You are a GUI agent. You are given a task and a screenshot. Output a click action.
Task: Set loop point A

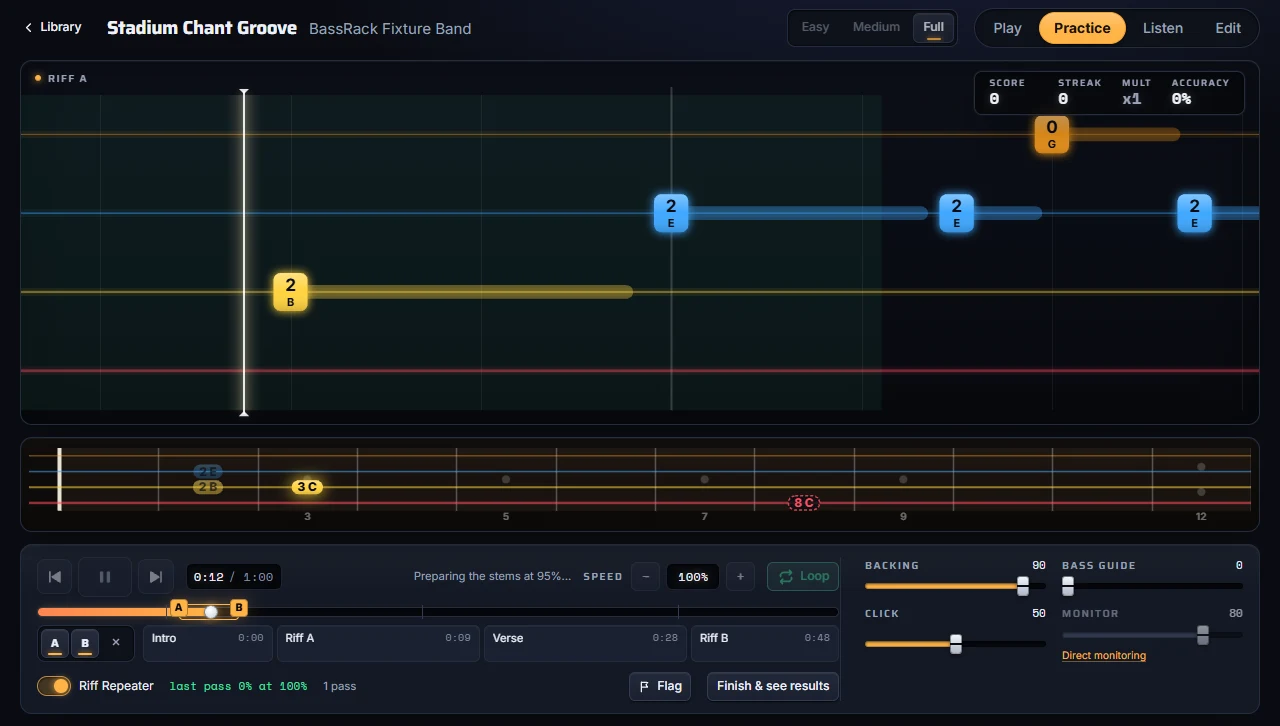click(x=55, y=643)
